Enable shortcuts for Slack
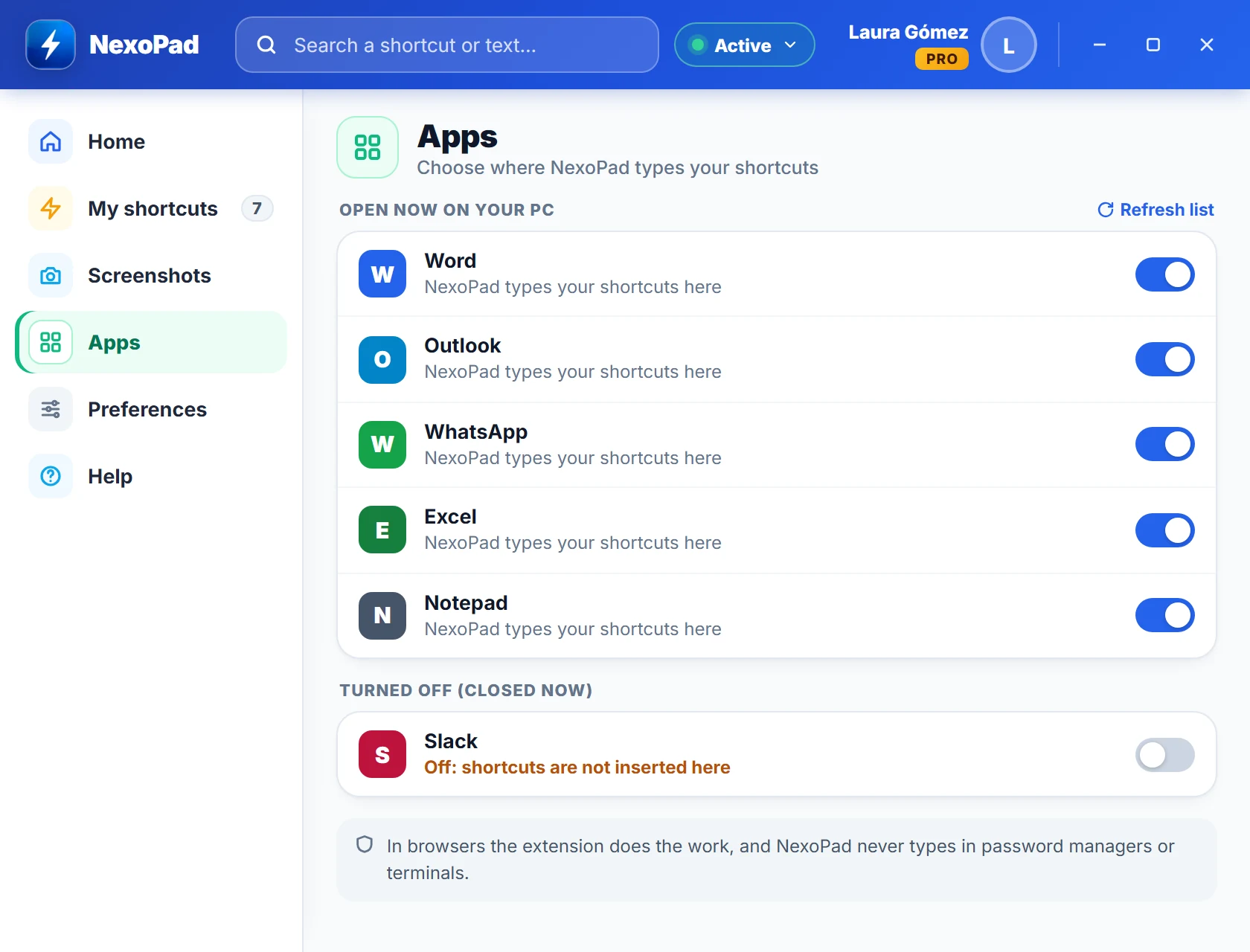Image resolution: width=1250 pixels, height=952 pixels. [1164, 755]
